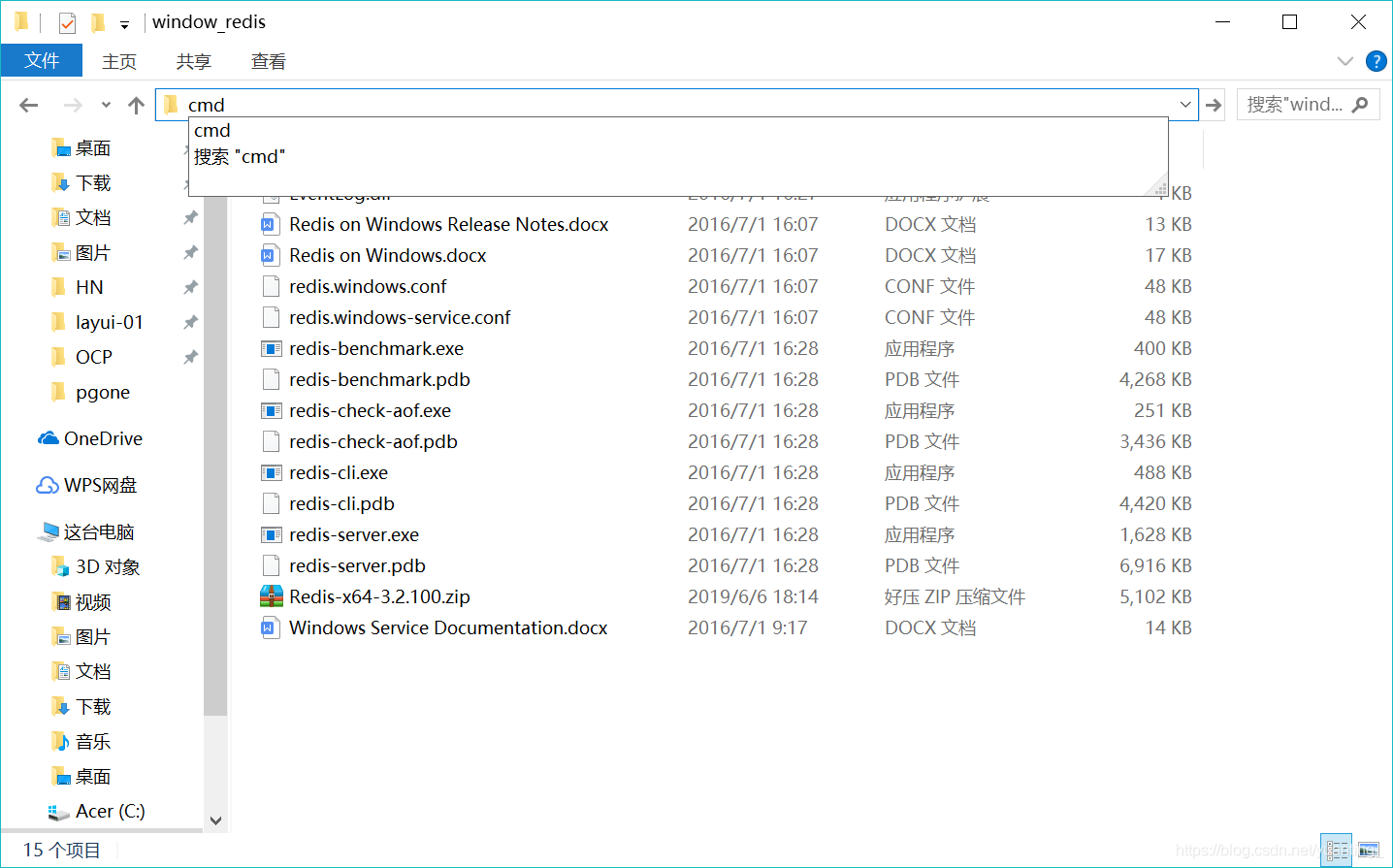Click file name redis-server.pdb
The image size is (1393, 868).
point(357,566)
